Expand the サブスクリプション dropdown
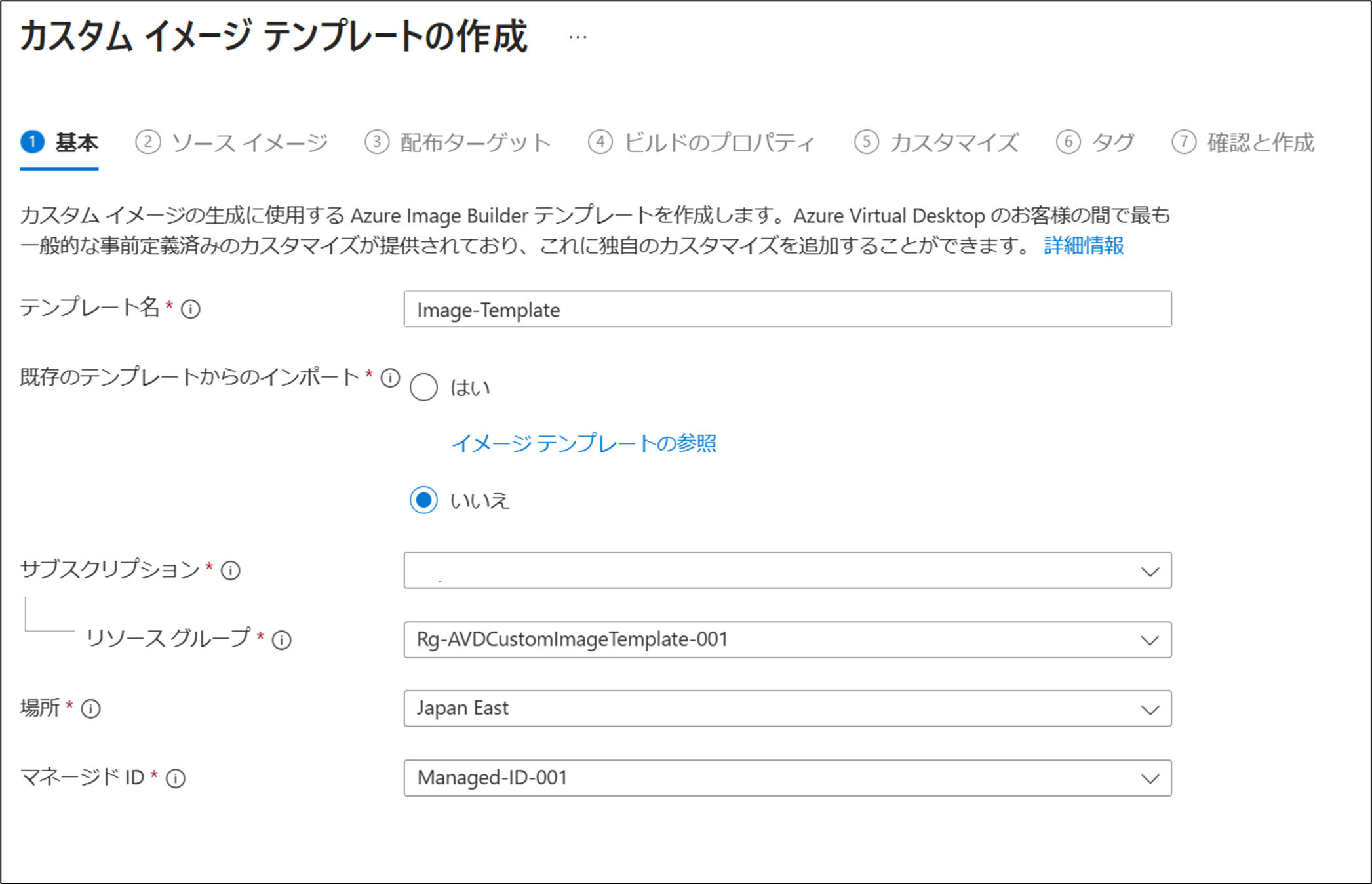 (x=787, y=571)
